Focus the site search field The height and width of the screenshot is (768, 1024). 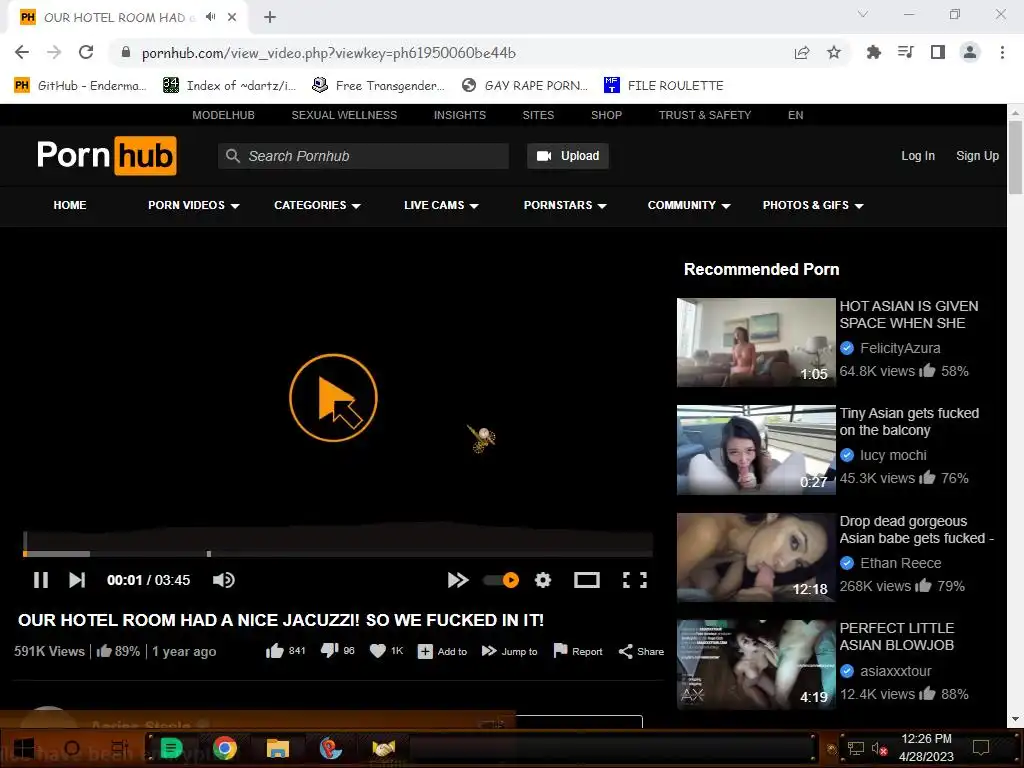(363, 156)
